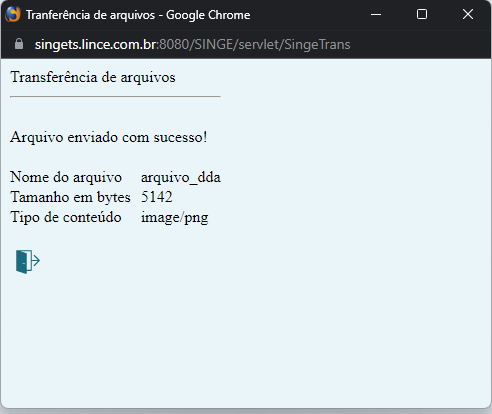The height and width of the screenshot is (414, 492).
Task: Click the window favicon in title bar
Action: click(13, 15)
